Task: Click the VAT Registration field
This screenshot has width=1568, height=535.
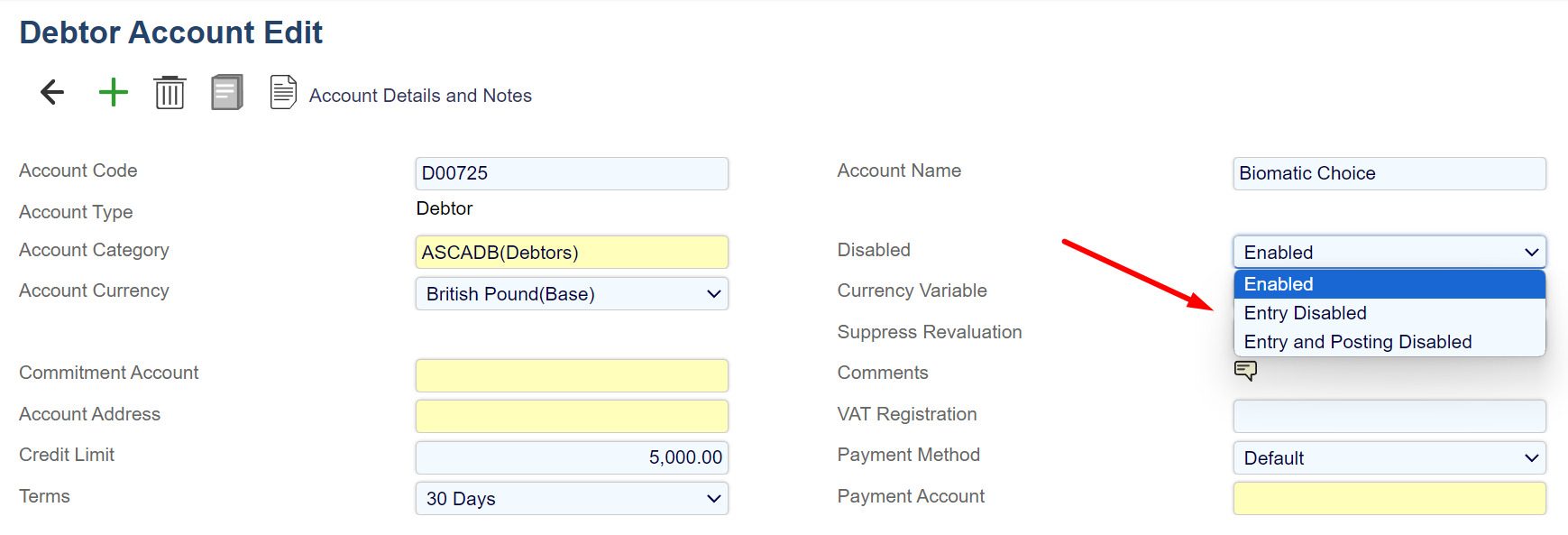Action: click(1389, 417)
